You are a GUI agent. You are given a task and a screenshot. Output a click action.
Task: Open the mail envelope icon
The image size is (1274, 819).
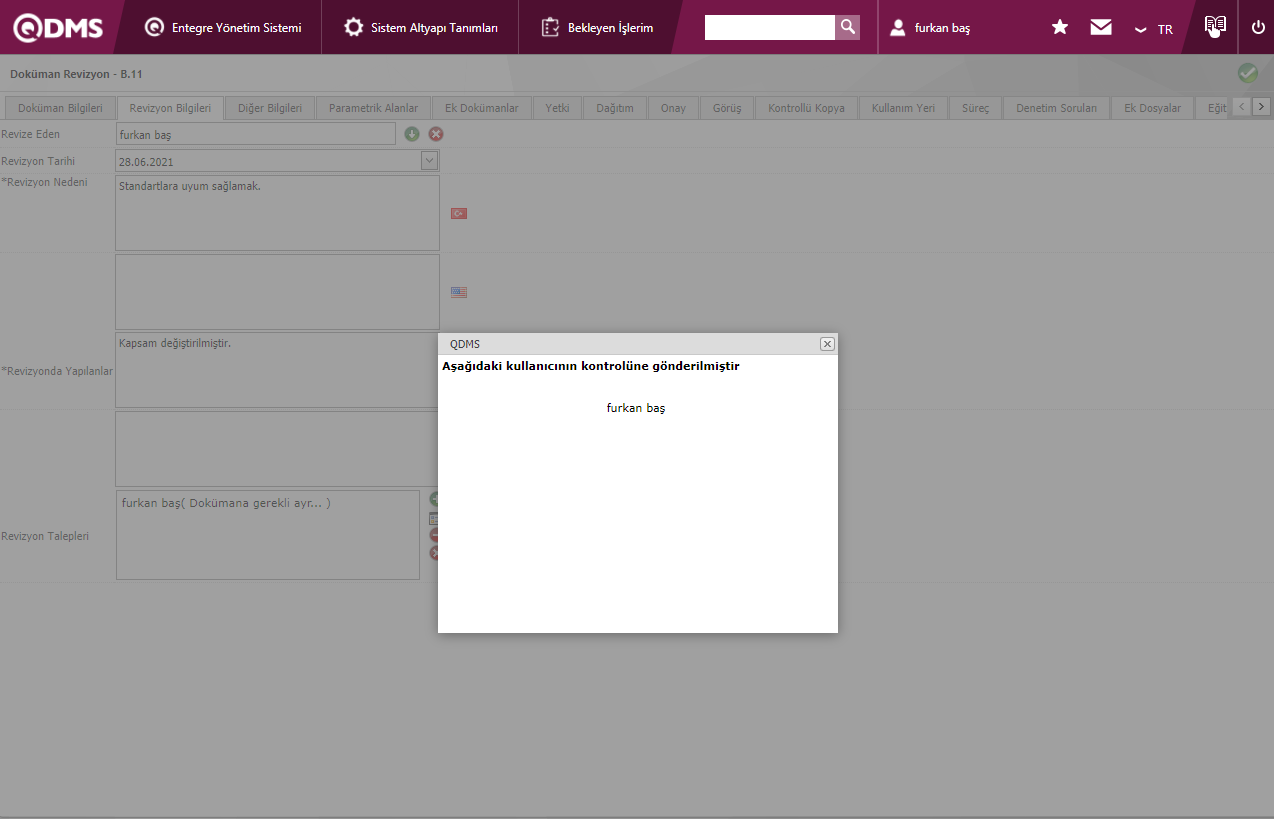(1101, 28)
